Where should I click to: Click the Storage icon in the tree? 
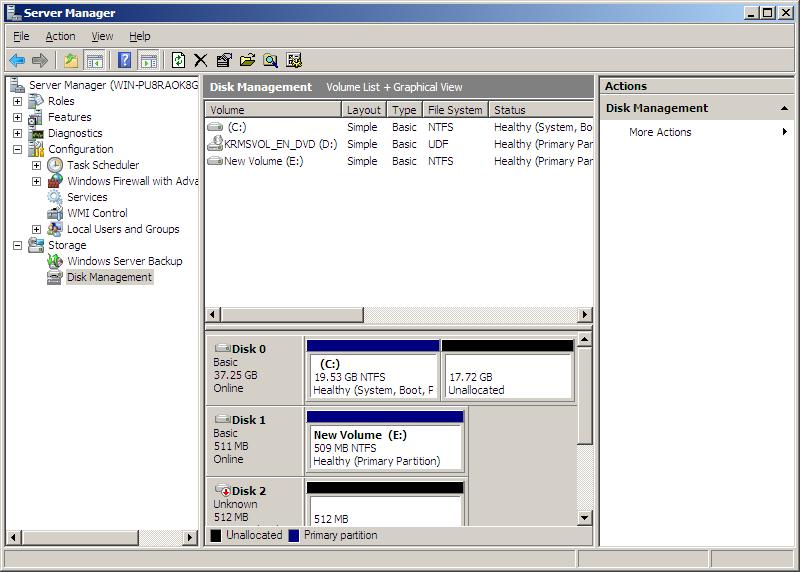coord(36,245)
